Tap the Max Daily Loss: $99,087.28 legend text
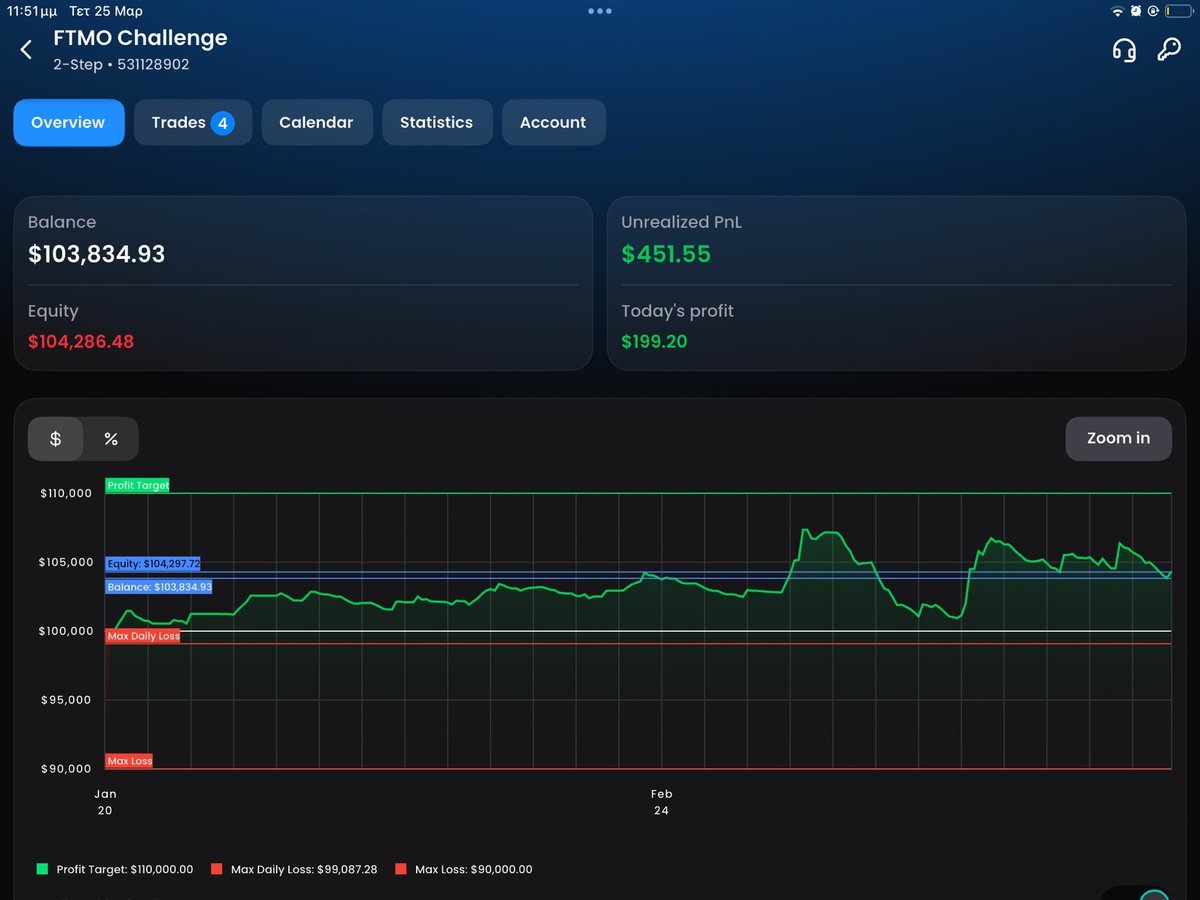The width and height of the screenshot is (1200, 900). [304, 870]
